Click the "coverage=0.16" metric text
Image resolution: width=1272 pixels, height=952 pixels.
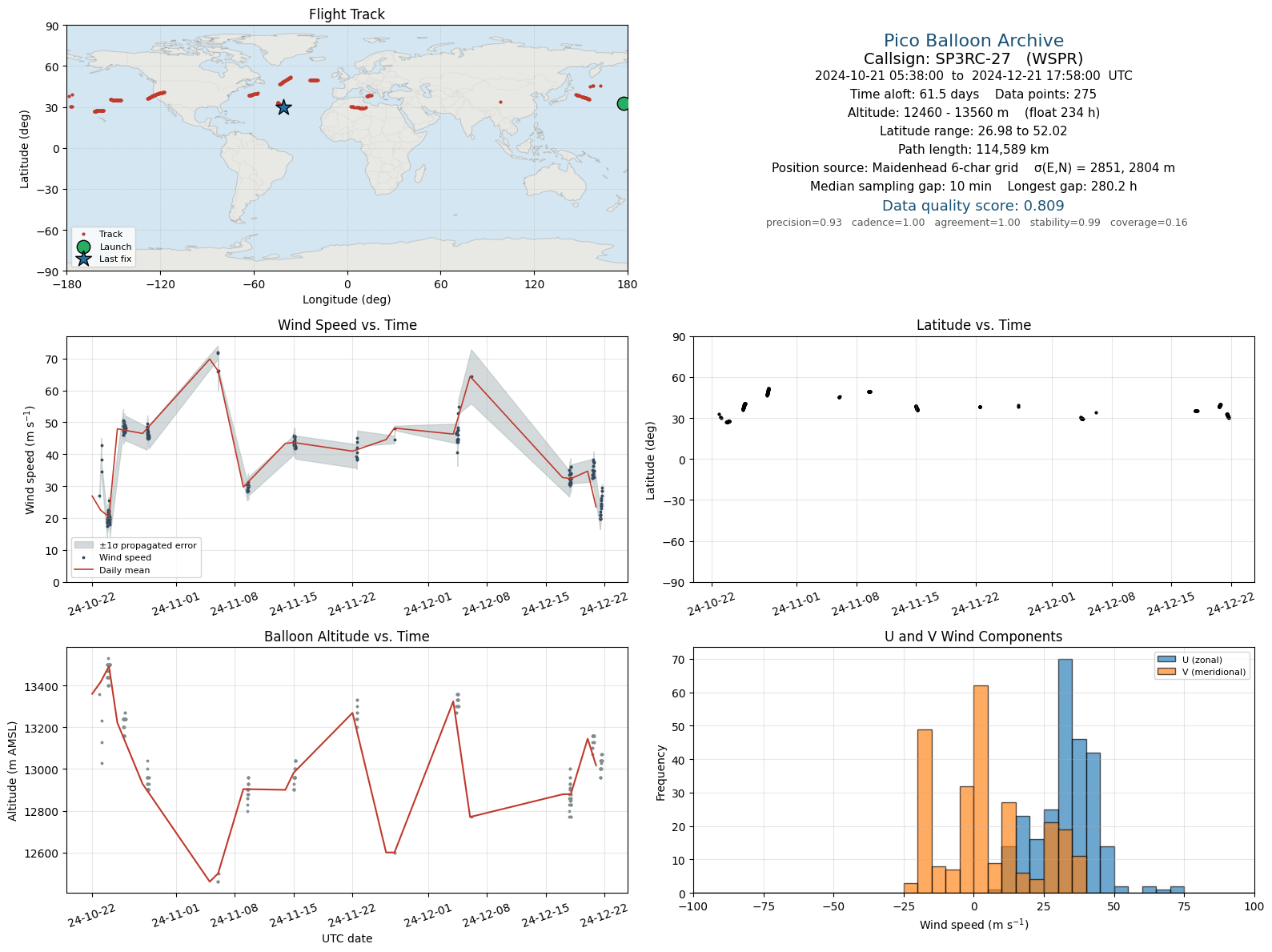1149,223
